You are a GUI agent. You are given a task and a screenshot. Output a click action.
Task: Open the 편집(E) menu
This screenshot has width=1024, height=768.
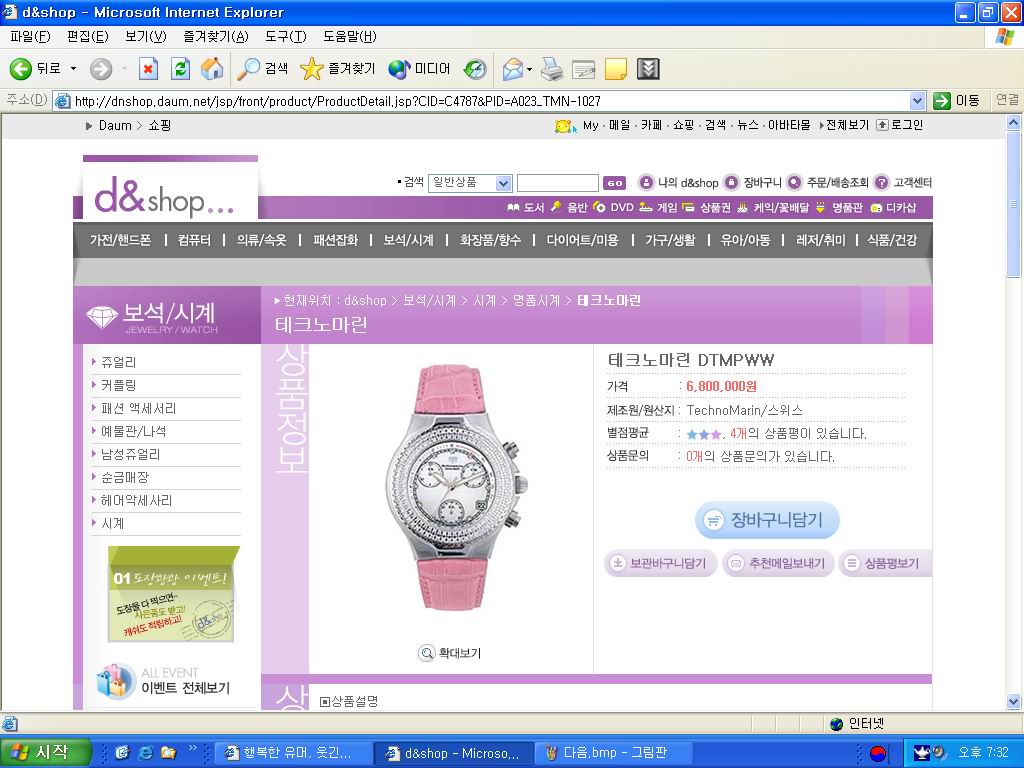pos(88,37)
